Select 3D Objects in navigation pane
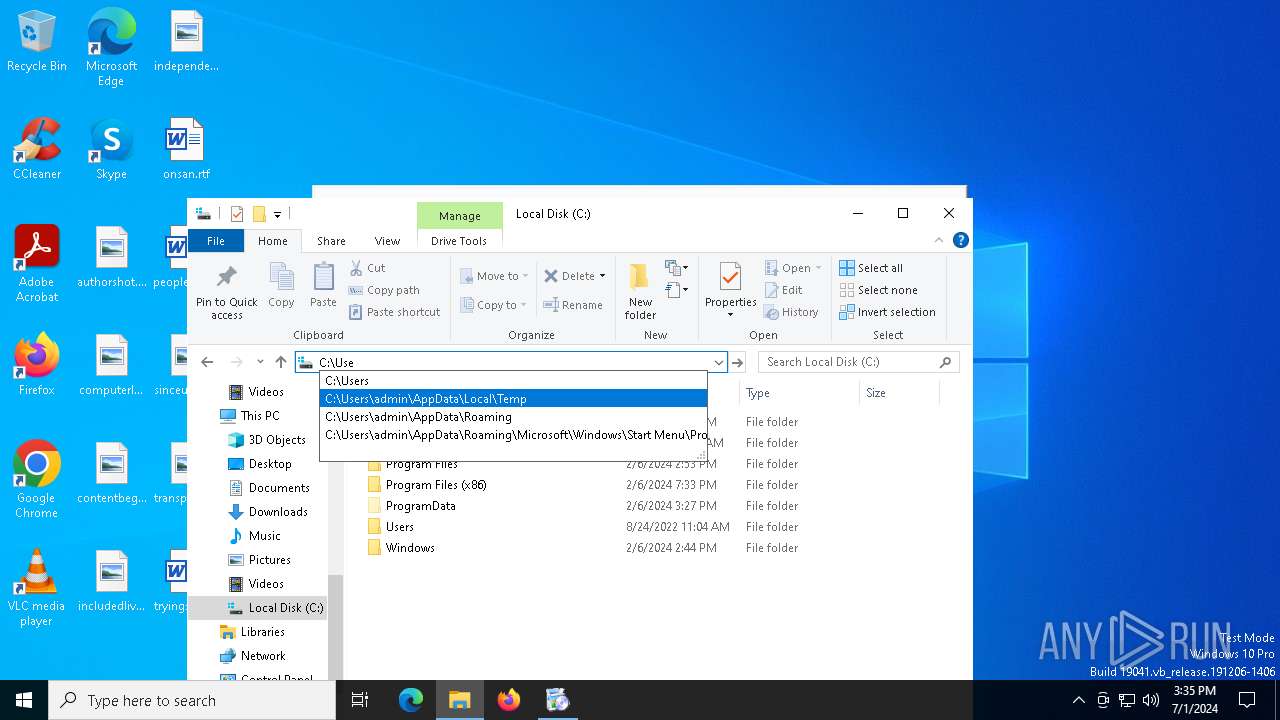Screen dimensions: 1280x720 pyautogui.click(x=277, y=440)
